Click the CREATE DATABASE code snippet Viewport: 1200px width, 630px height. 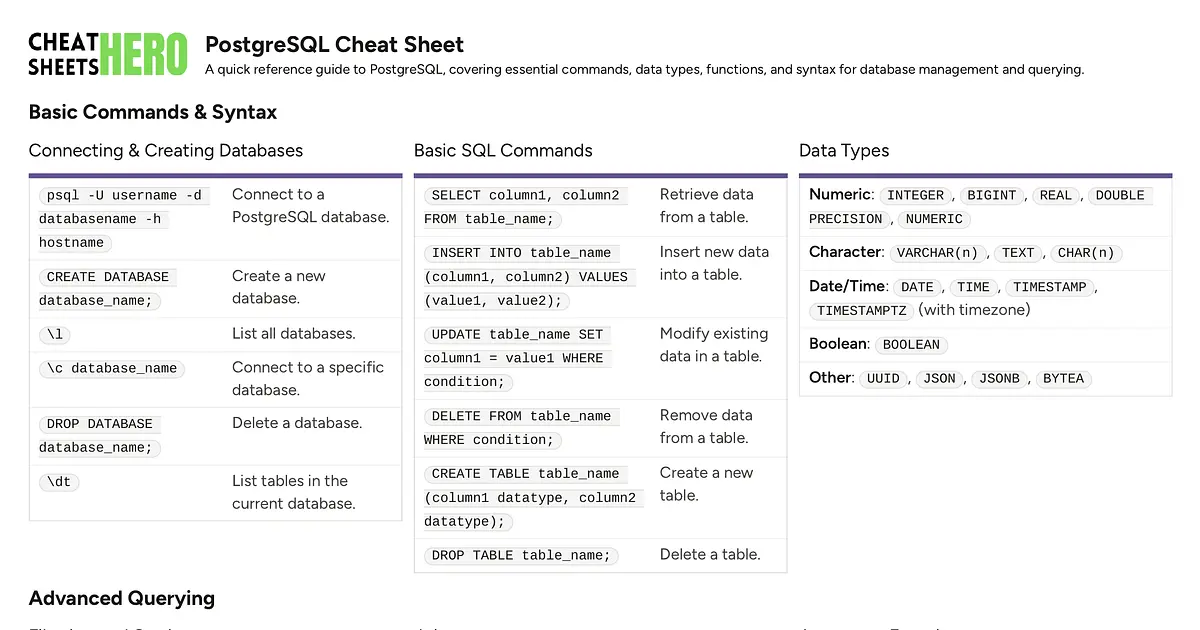click(x=108, y=277)
